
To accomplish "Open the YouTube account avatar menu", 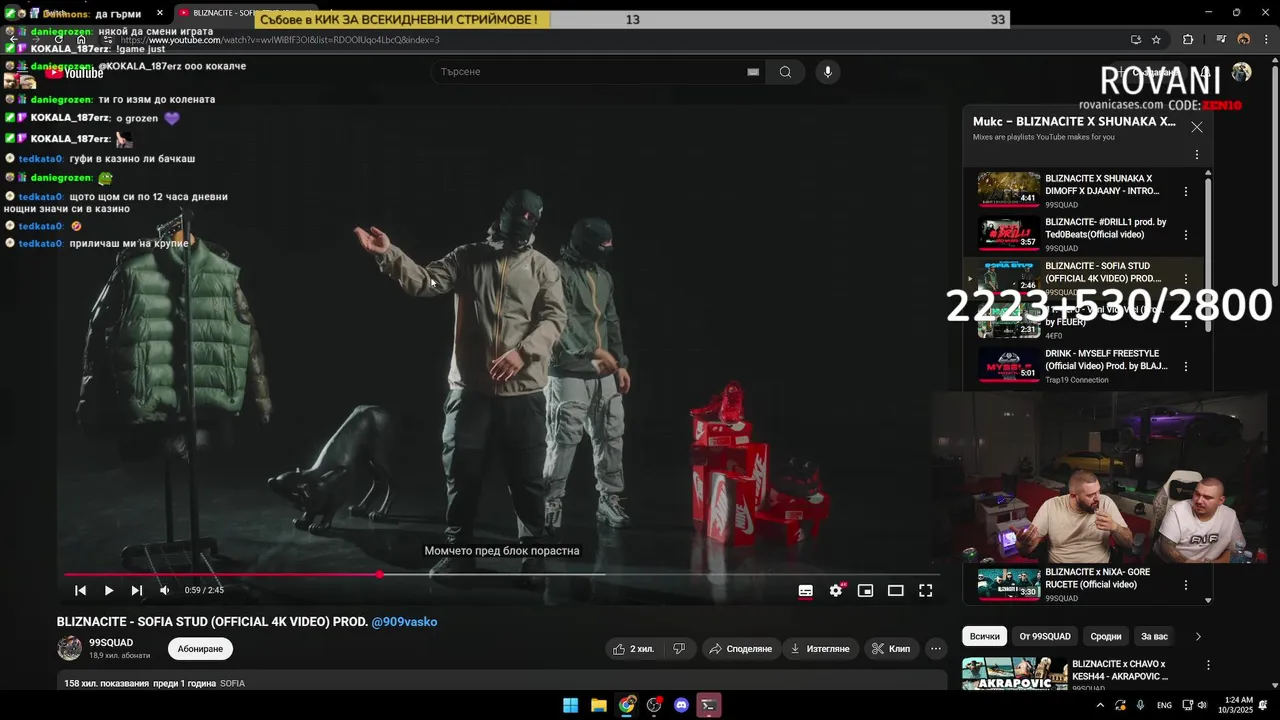I will 1241,72.
